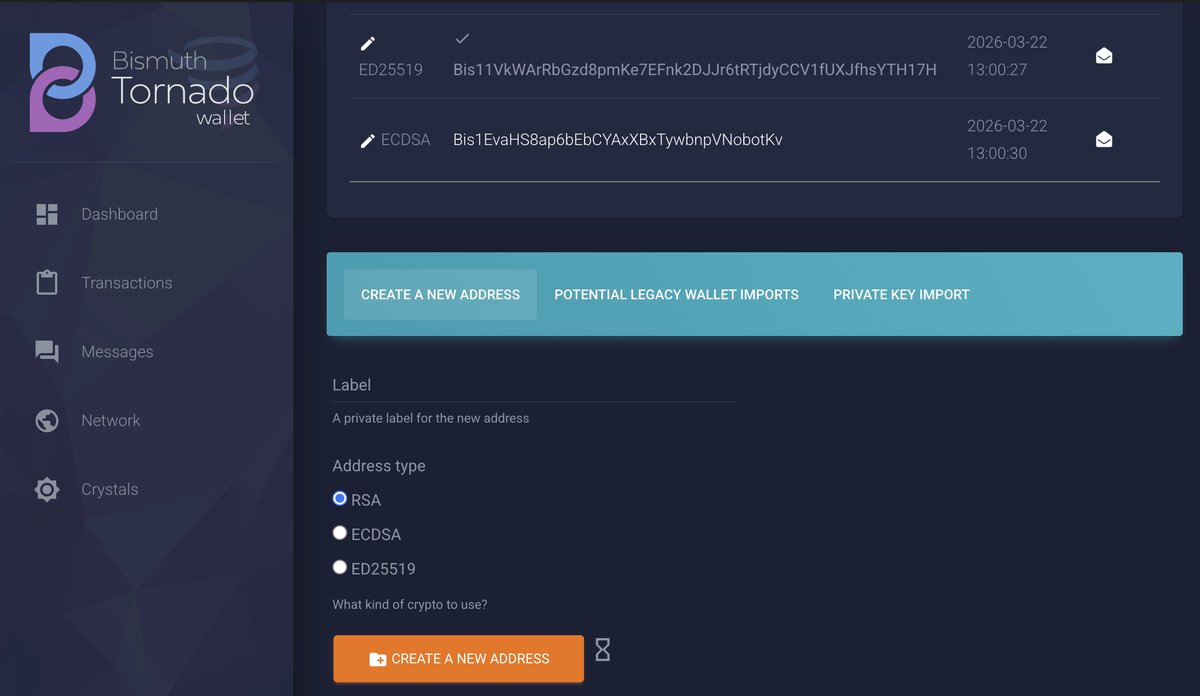Select ED25519 address type radio
This screenshot has width=1200, height=696.
click(x=340, y=567)
